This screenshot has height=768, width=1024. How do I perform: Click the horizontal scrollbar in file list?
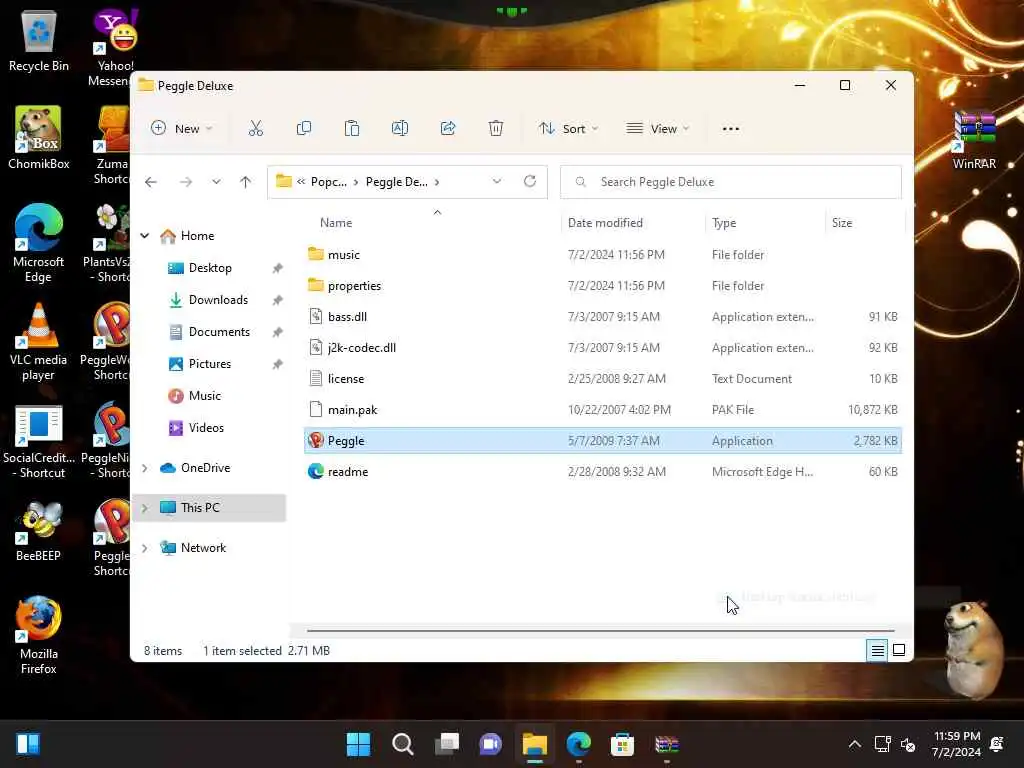tap(600, 631)
